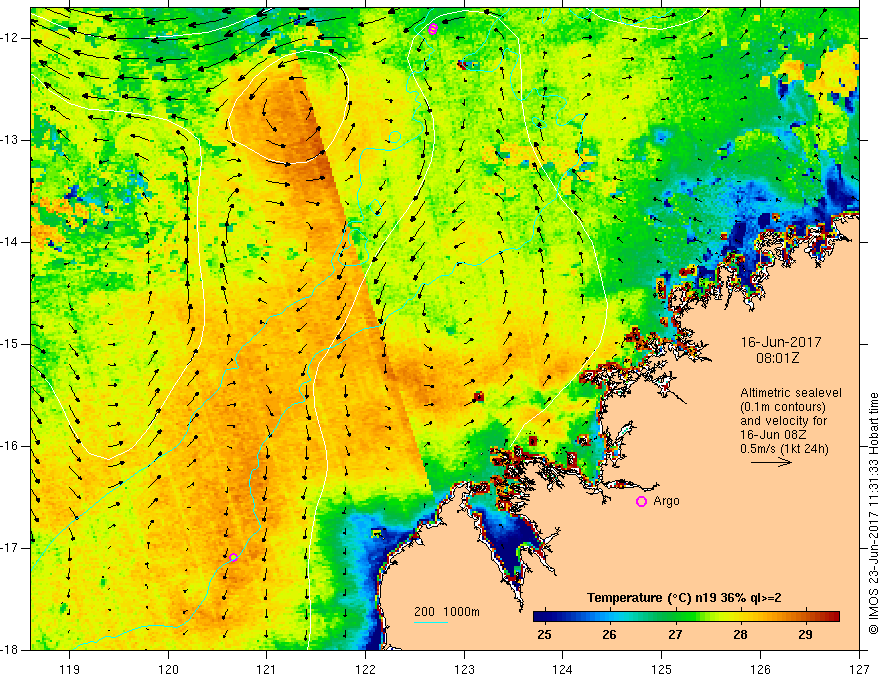Image resolution: width=880 pixels, height=680 pixels.
Task: Click the latitude axis label '-12'
Action: point(10,38)
